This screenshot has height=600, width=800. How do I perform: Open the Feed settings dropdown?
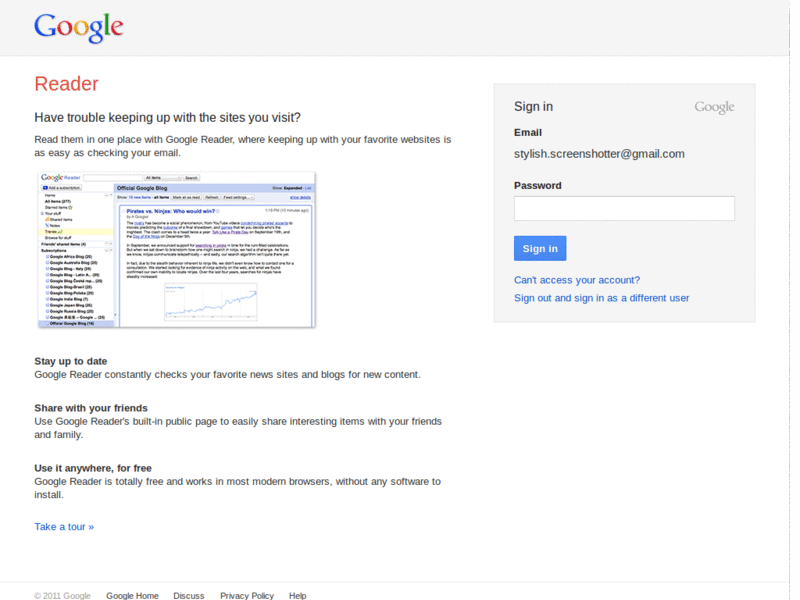(236, 197)
